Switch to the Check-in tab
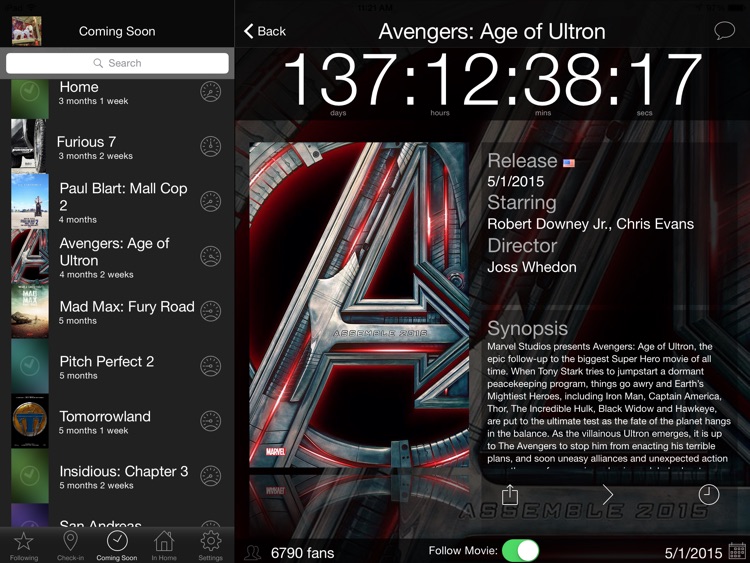Screen dimensions: 750x563 coord(70,546)
